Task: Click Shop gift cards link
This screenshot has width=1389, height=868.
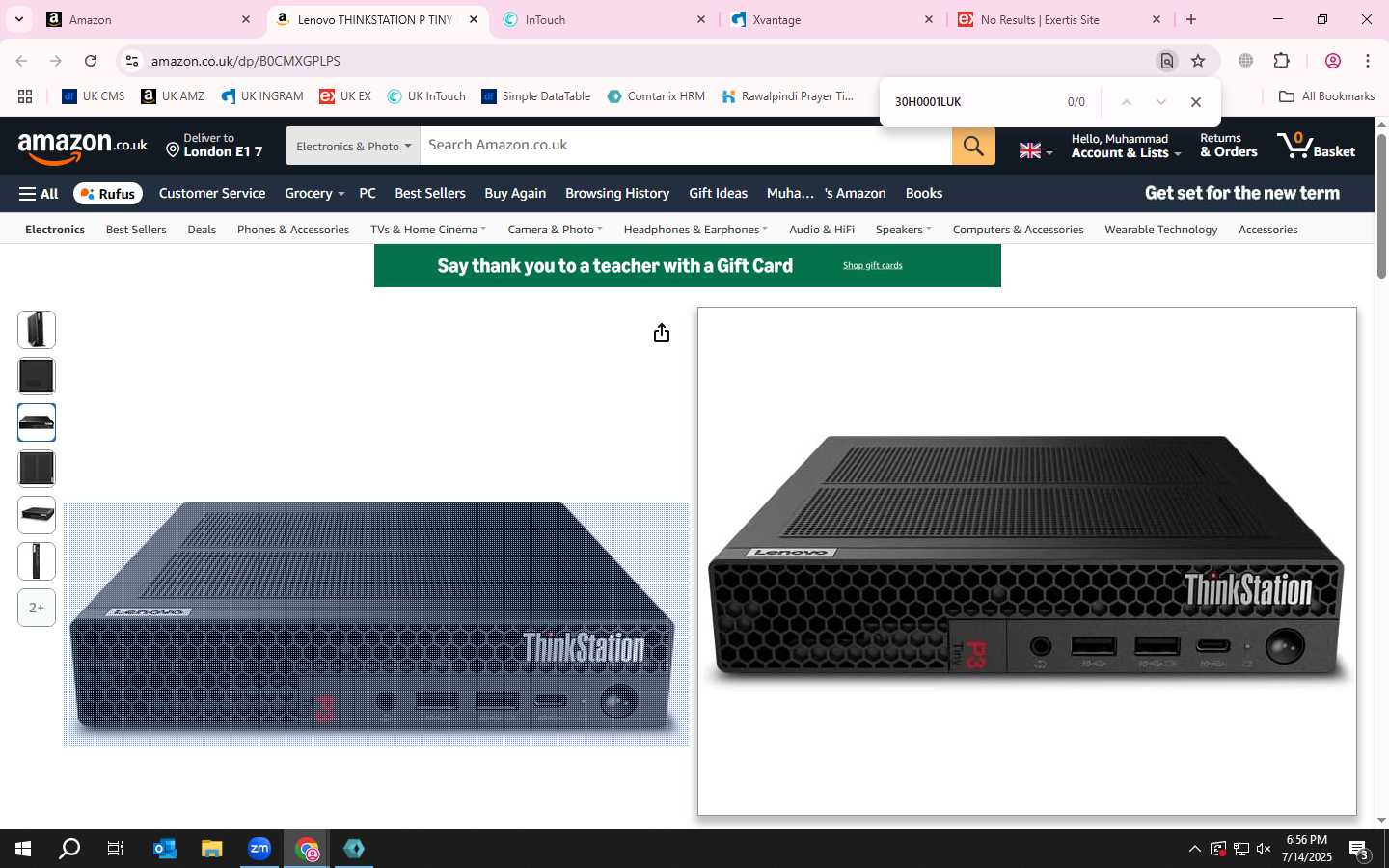Action: click(872, 266)
